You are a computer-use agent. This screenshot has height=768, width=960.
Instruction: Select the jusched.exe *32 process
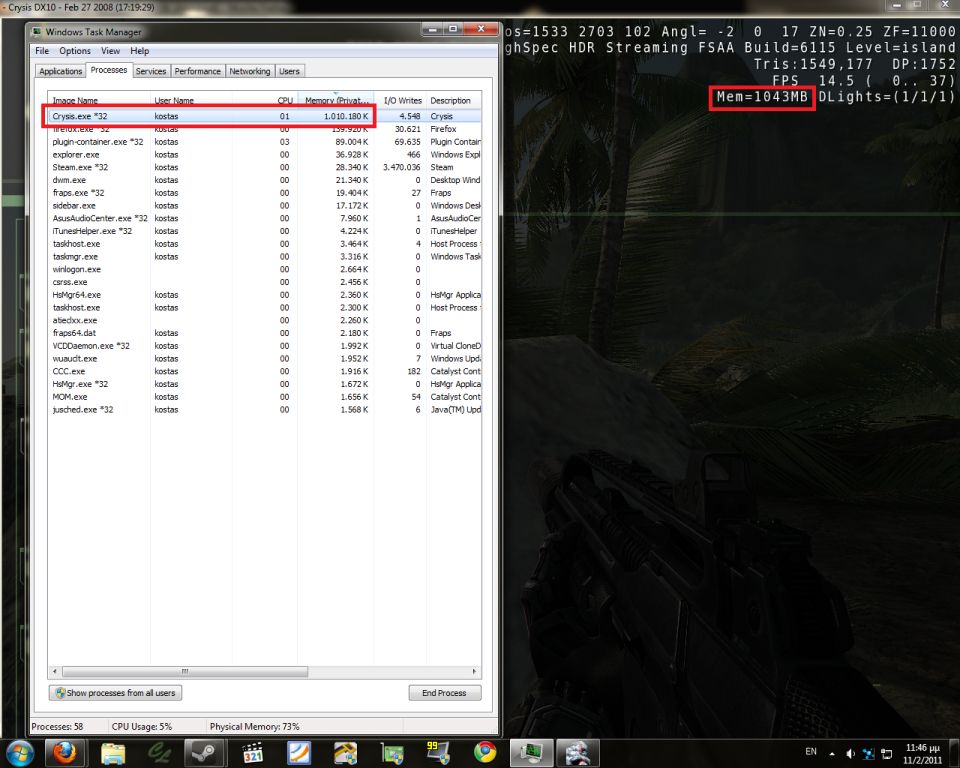click(264, 410)
